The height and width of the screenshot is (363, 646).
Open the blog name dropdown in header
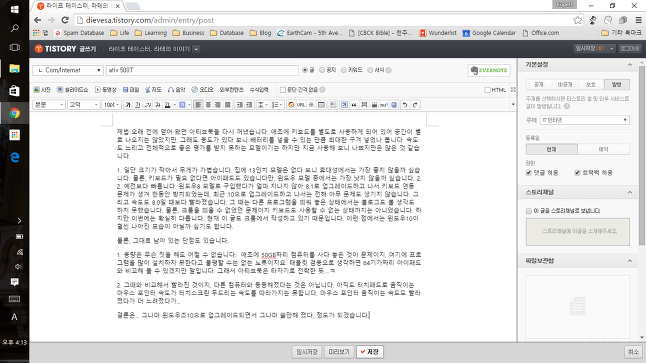tap(197, 49)
